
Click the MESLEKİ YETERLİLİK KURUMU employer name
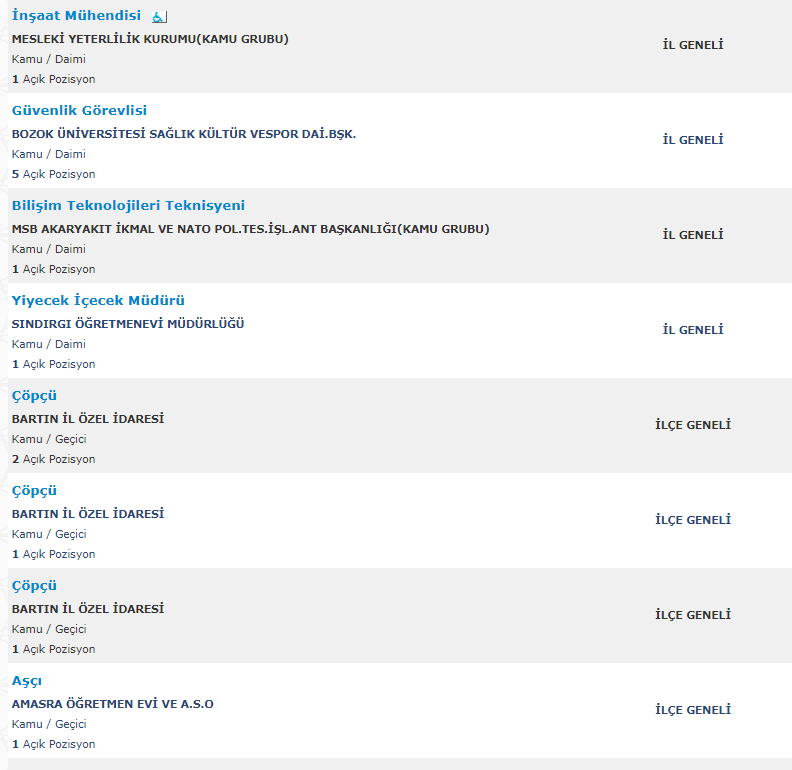click(150, 39)
